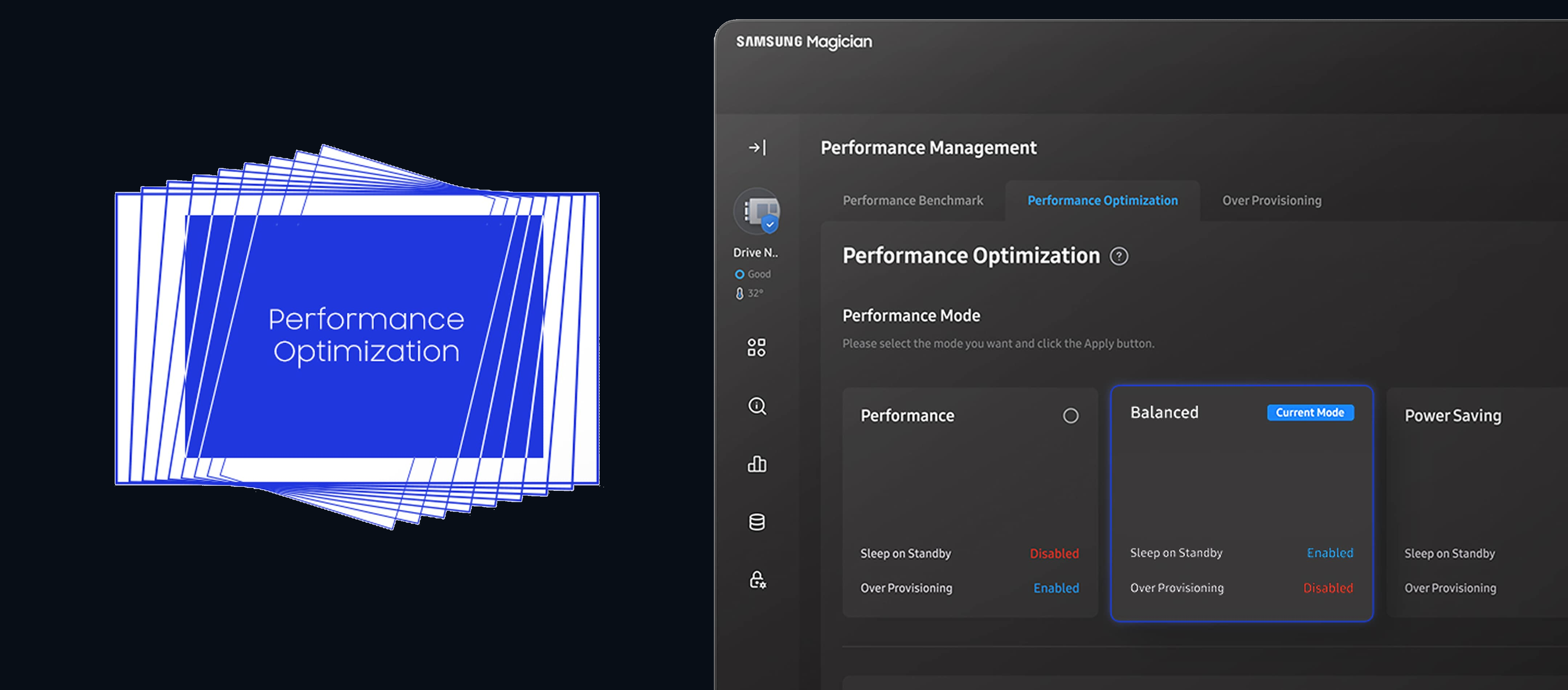Choose the Power Saving mode card
Screen dimensions: 1568x690
1477,503
